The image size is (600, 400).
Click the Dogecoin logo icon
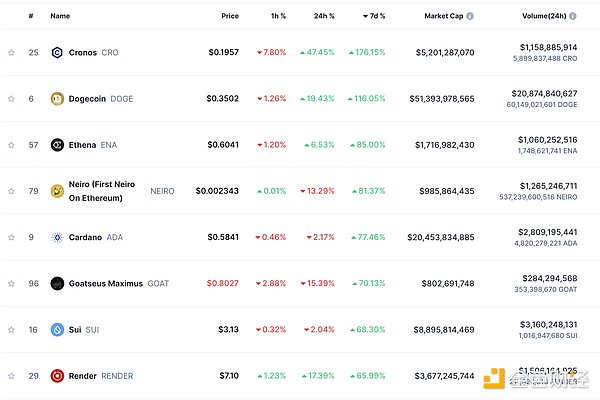click(57, 98)
